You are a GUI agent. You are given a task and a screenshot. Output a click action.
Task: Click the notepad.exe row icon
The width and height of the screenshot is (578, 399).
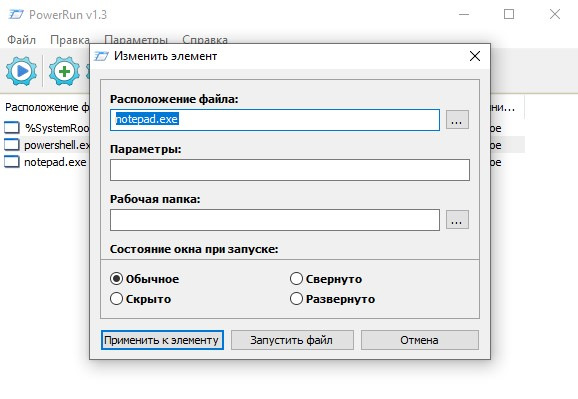(x=12, y=162)
